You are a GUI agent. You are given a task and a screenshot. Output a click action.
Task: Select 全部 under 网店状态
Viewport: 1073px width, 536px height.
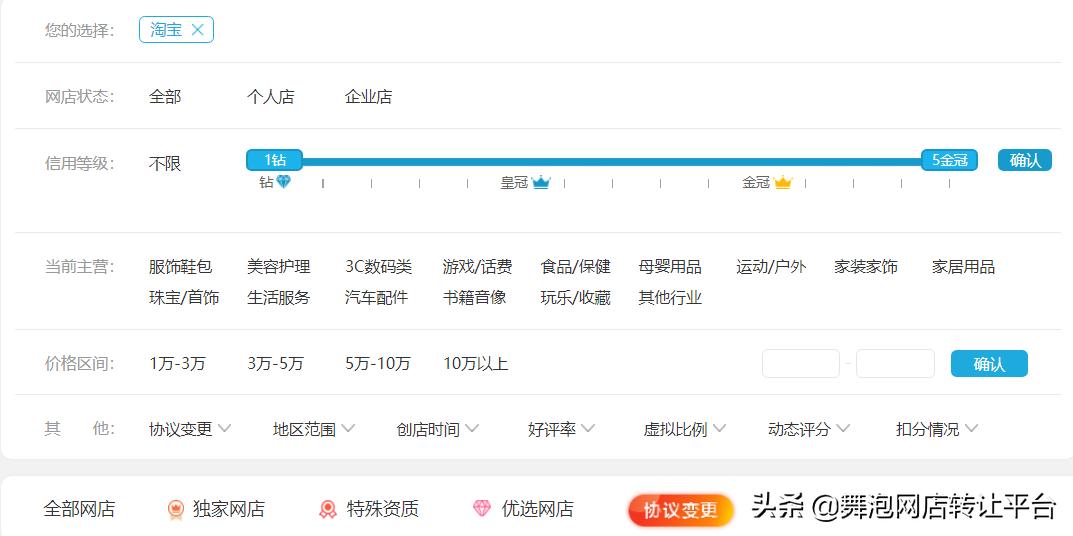coord(165,97)
